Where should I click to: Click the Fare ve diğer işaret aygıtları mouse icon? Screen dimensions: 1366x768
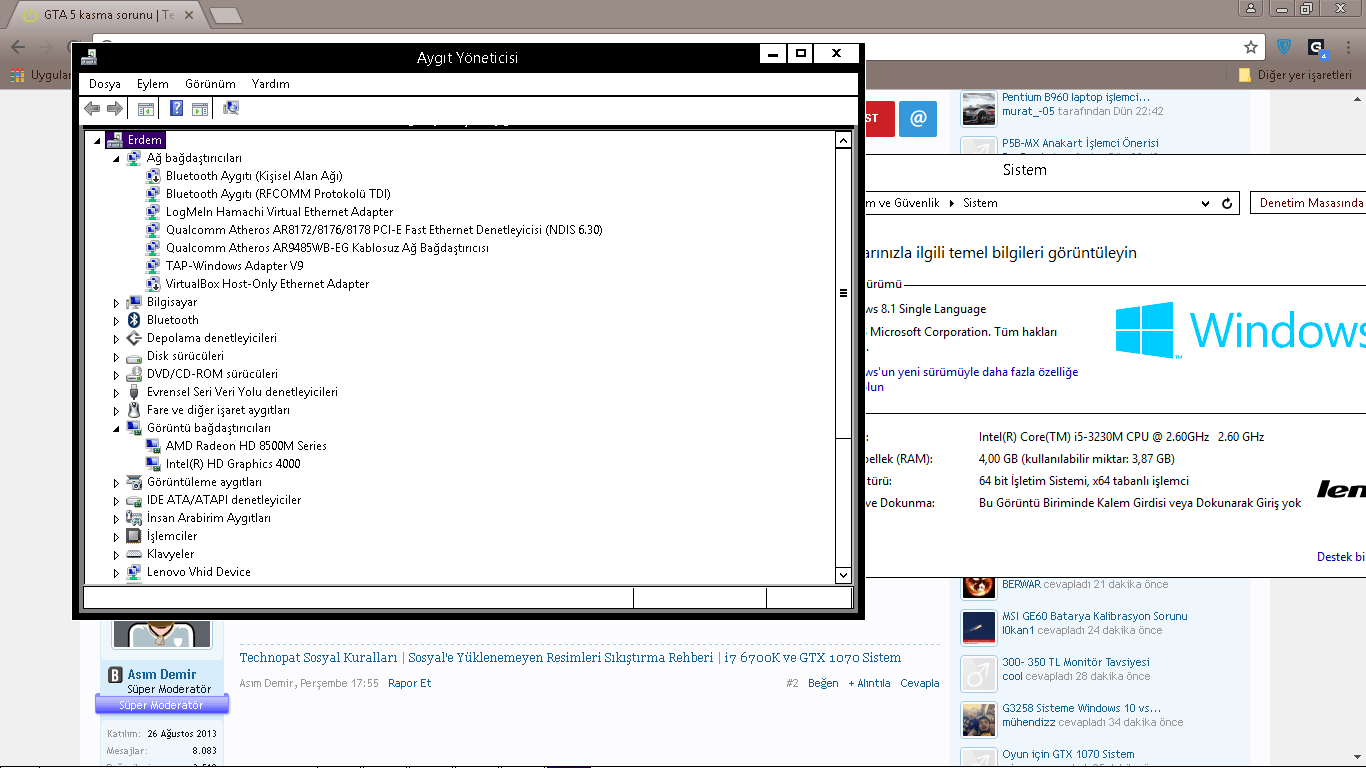point(134,410)
